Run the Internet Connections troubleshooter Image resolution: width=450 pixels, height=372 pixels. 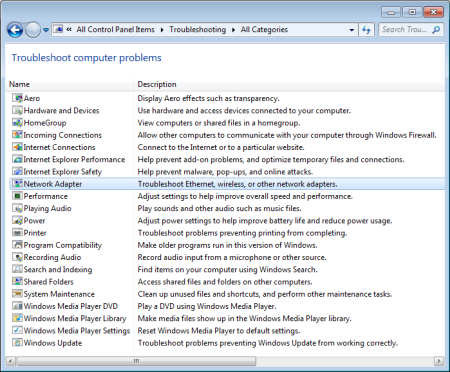point(59,147)
